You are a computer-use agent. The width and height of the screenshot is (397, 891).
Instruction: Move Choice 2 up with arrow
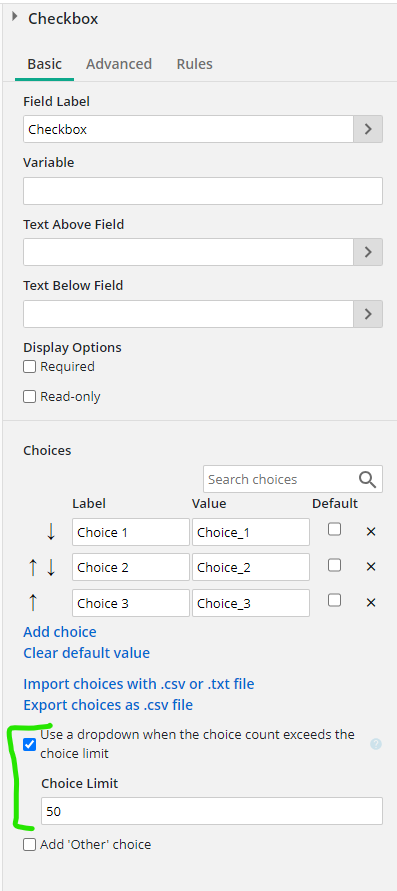pos(33,567)
